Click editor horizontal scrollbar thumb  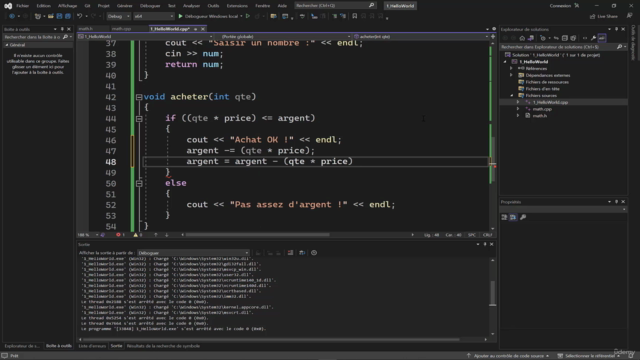coord(258,235)
